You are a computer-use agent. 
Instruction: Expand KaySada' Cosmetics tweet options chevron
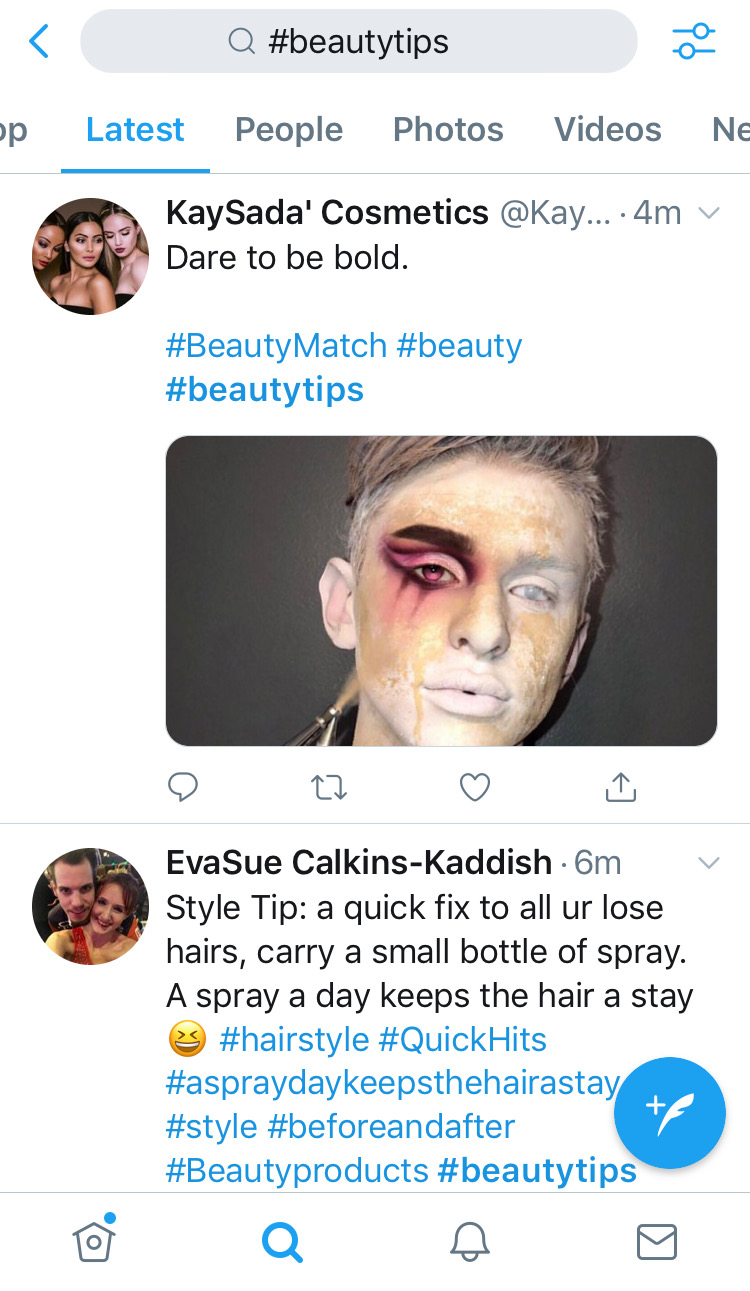709,213
